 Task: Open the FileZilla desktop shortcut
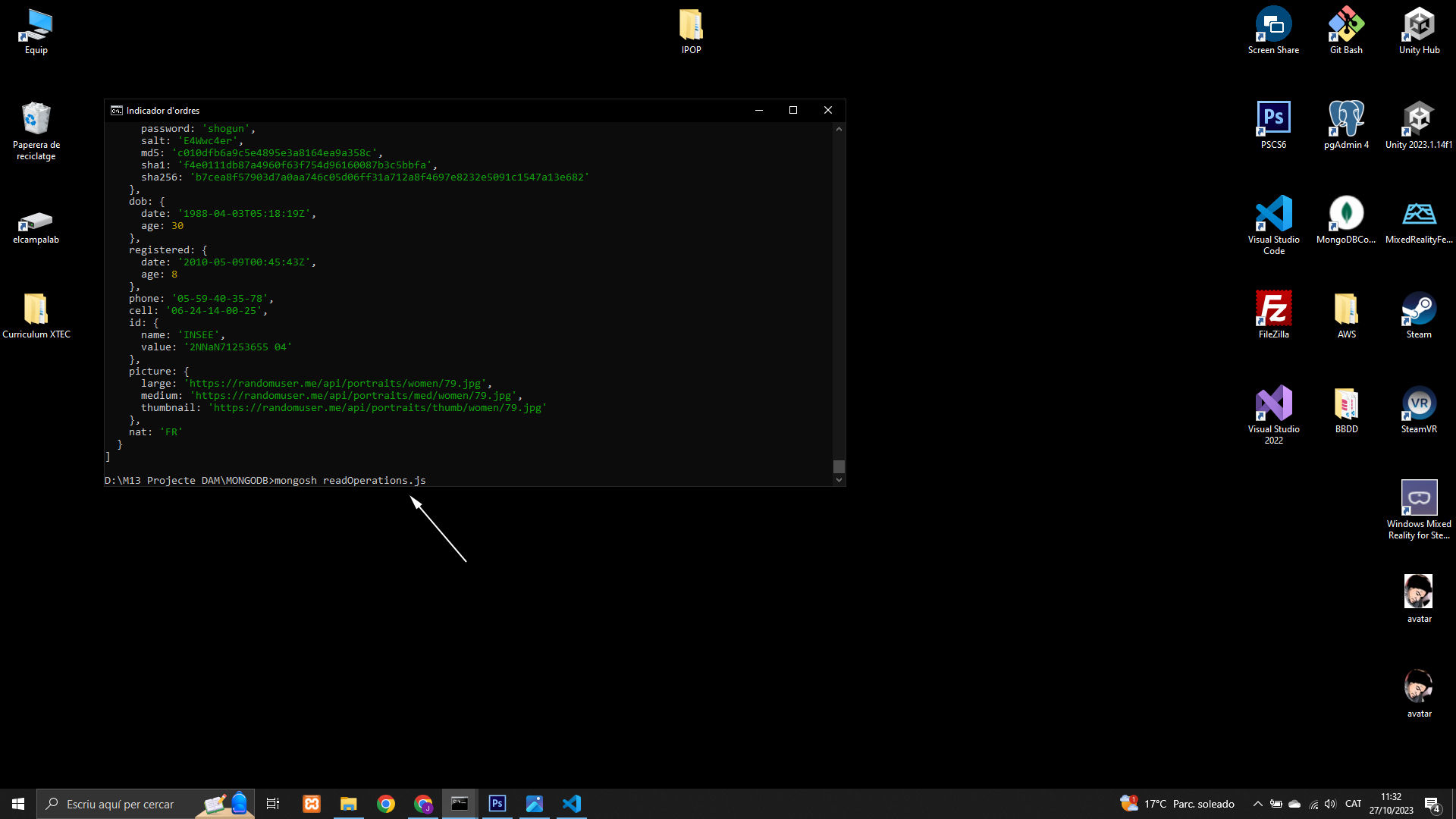[x=1273, y=315]
